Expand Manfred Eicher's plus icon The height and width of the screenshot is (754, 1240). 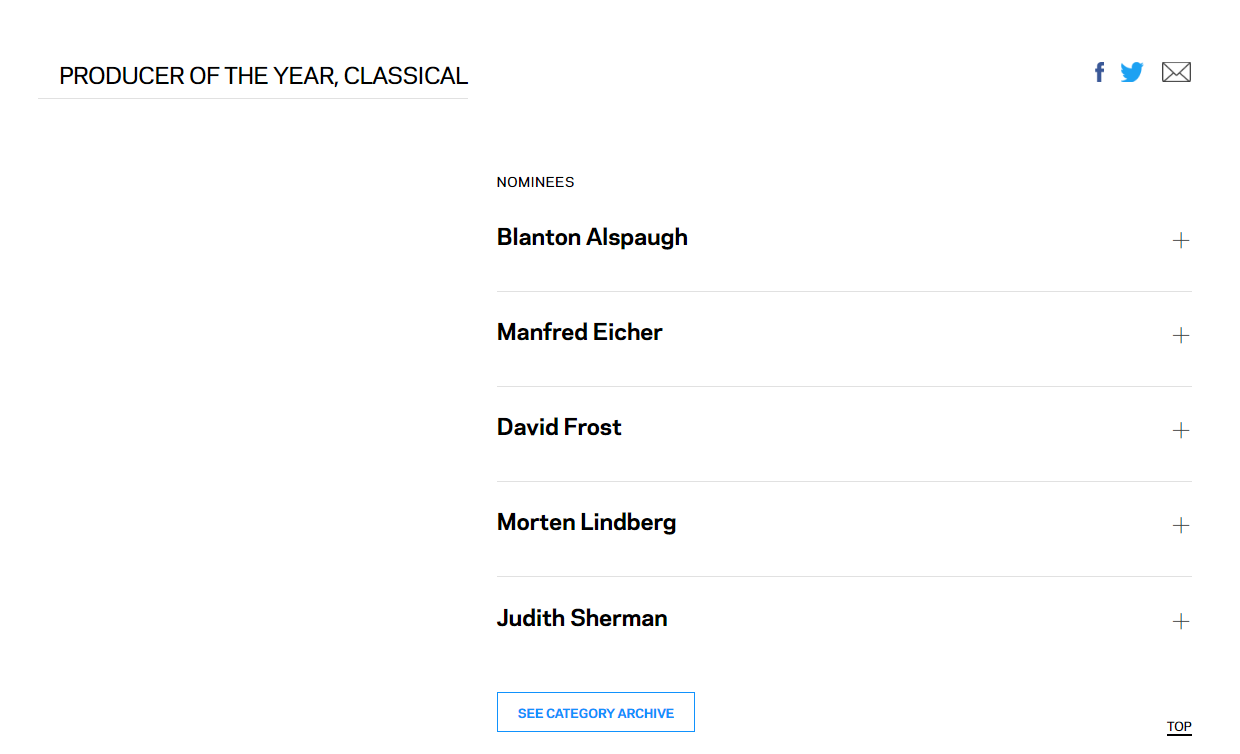(1181, 335)
